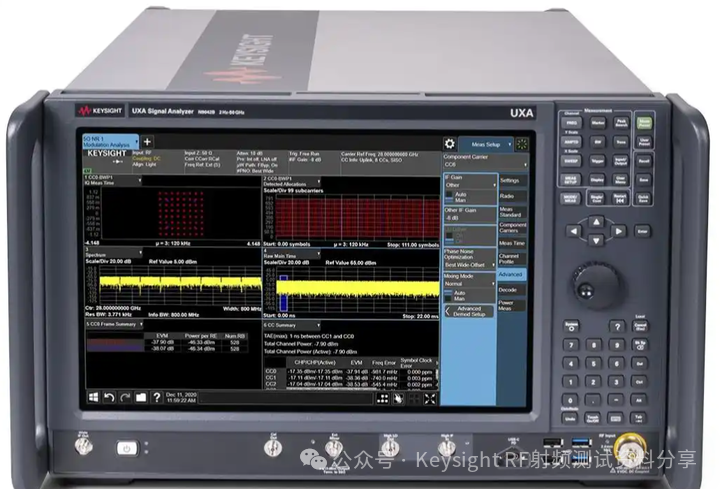Open the window layout grid icon
Screen dimensions: 720x489
pyautogui.click(x=382, y=399)
